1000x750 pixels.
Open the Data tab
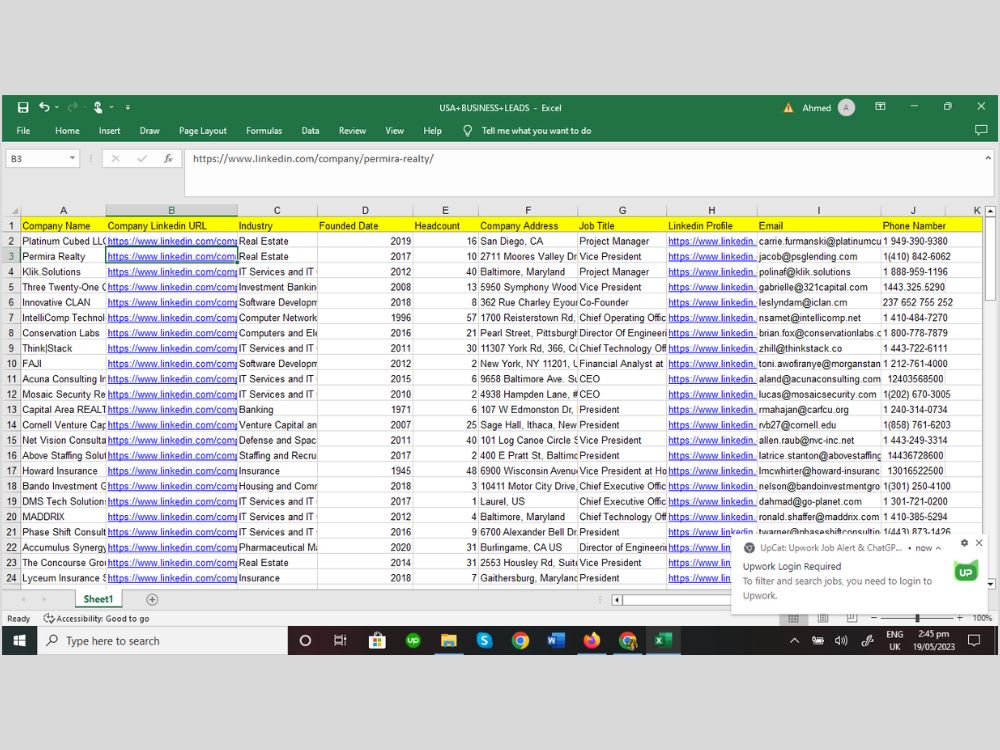(310, 131)
